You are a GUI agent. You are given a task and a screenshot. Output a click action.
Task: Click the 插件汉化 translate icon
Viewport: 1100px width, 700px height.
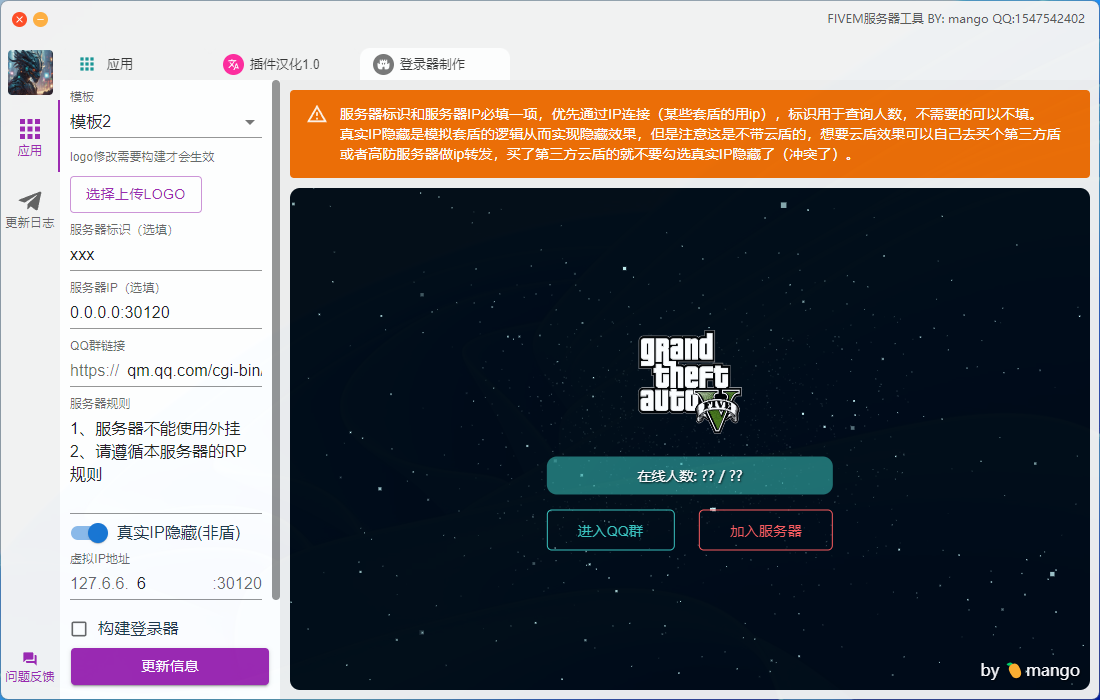coord(233,65)
